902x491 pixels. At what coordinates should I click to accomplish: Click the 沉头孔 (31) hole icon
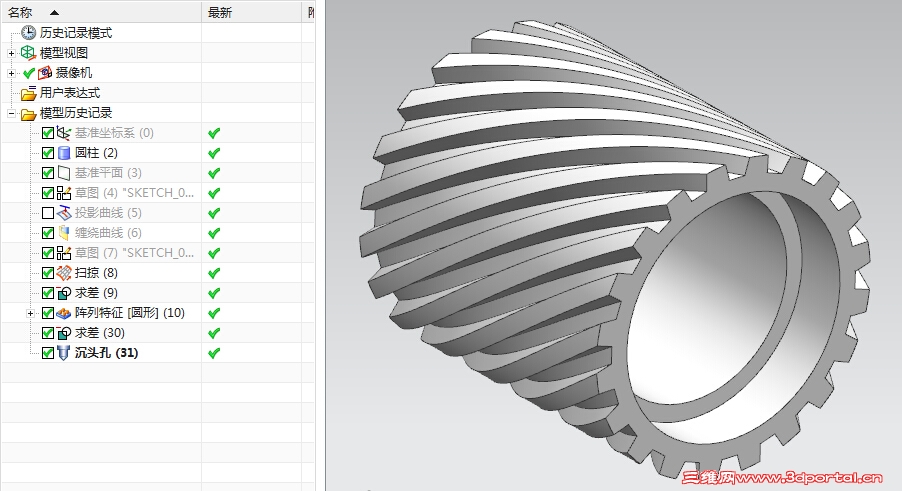click(x=64, y=353)
